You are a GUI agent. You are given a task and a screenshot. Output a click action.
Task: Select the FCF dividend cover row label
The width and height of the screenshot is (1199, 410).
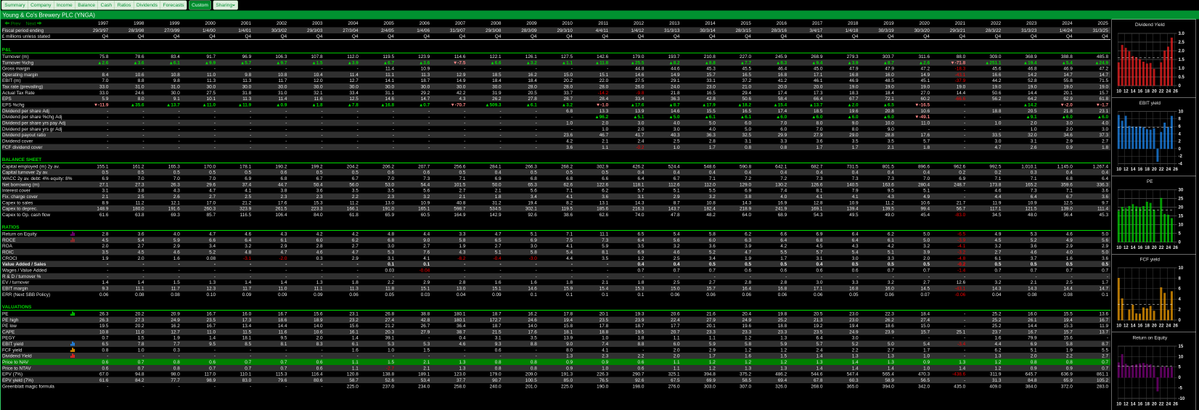click(20, 148)
